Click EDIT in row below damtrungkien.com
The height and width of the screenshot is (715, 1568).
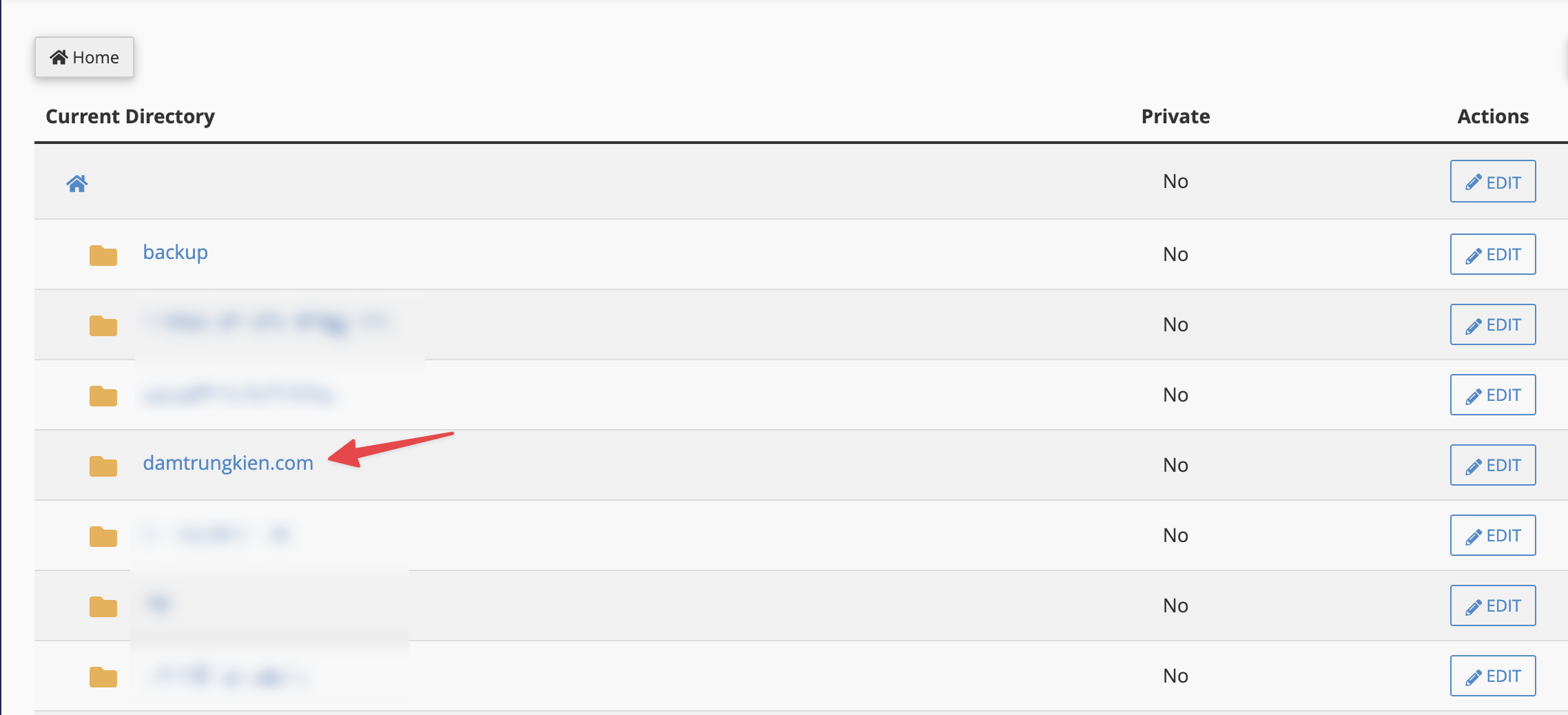click(x=1493, y=535)
